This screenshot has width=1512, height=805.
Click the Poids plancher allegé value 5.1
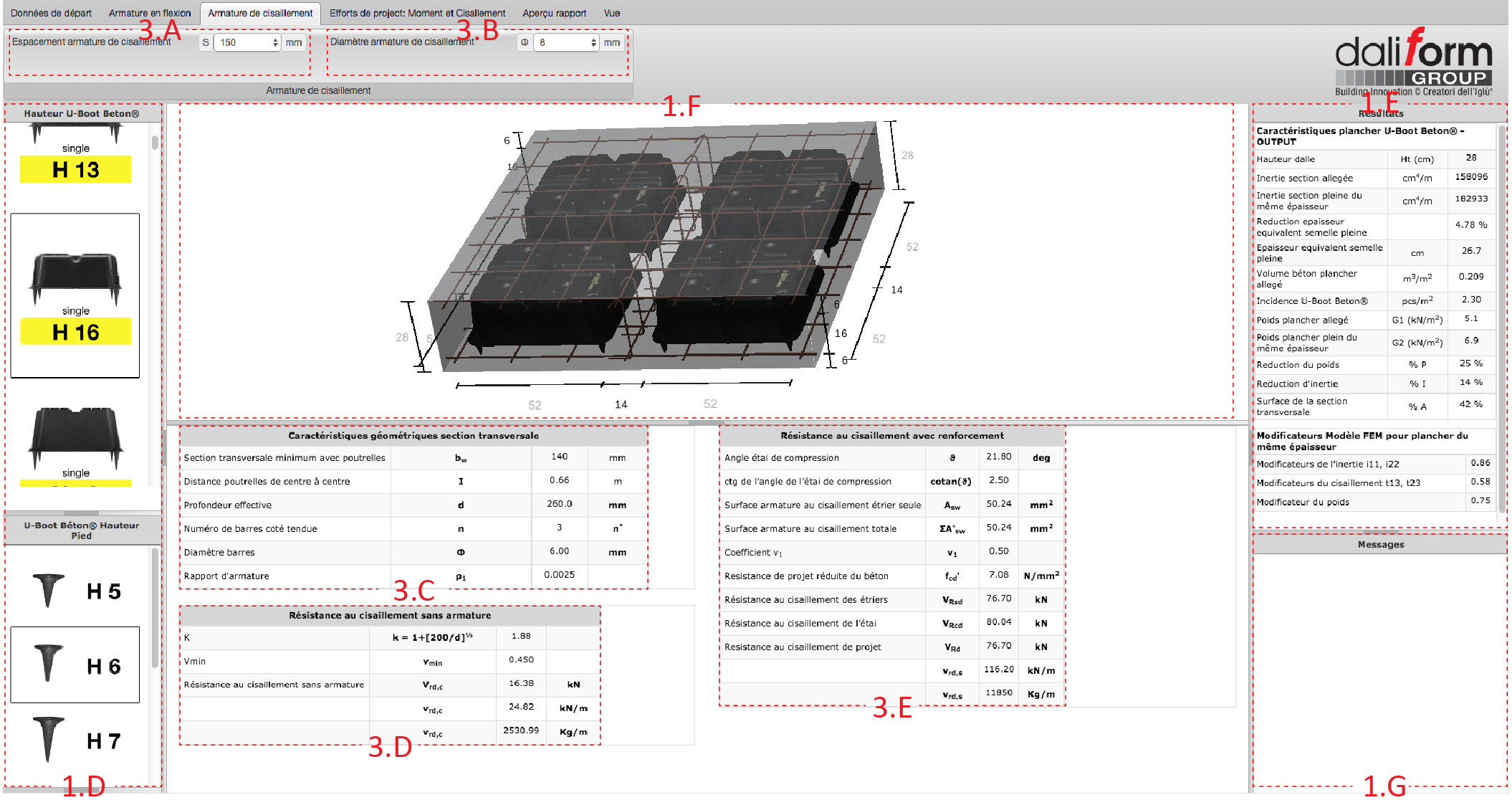tap(1470, 319)
